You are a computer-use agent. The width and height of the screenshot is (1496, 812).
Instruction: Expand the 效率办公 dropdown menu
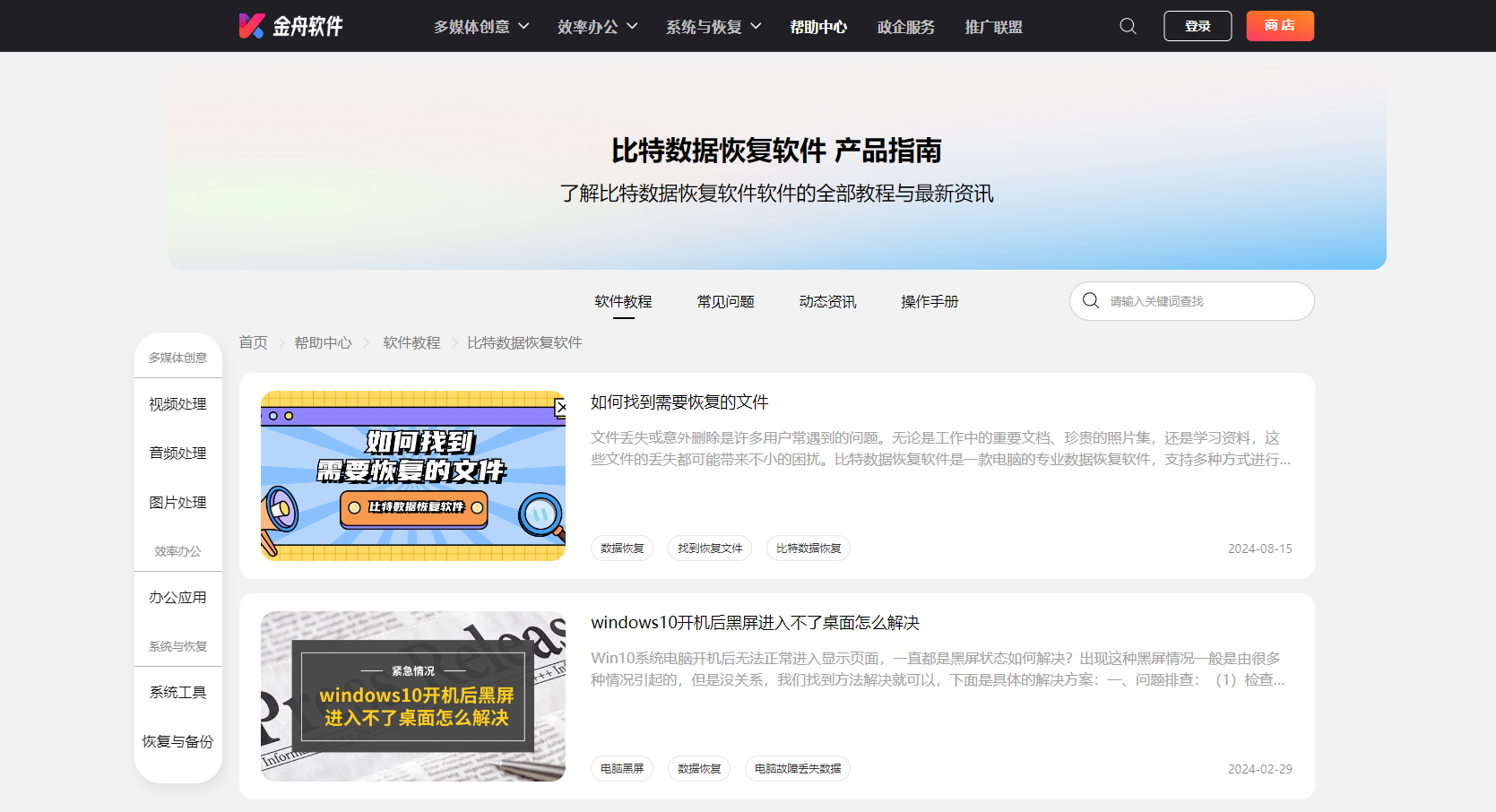[598, 27]
